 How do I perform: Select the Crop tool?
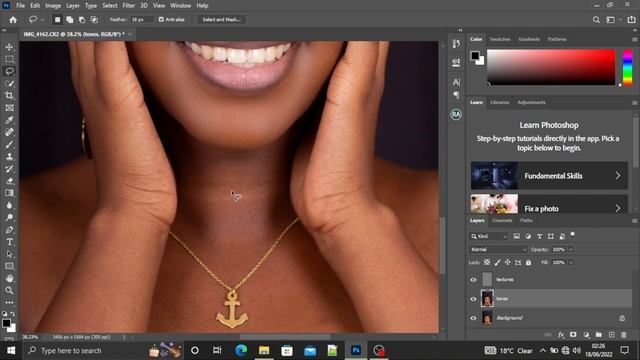9,96
